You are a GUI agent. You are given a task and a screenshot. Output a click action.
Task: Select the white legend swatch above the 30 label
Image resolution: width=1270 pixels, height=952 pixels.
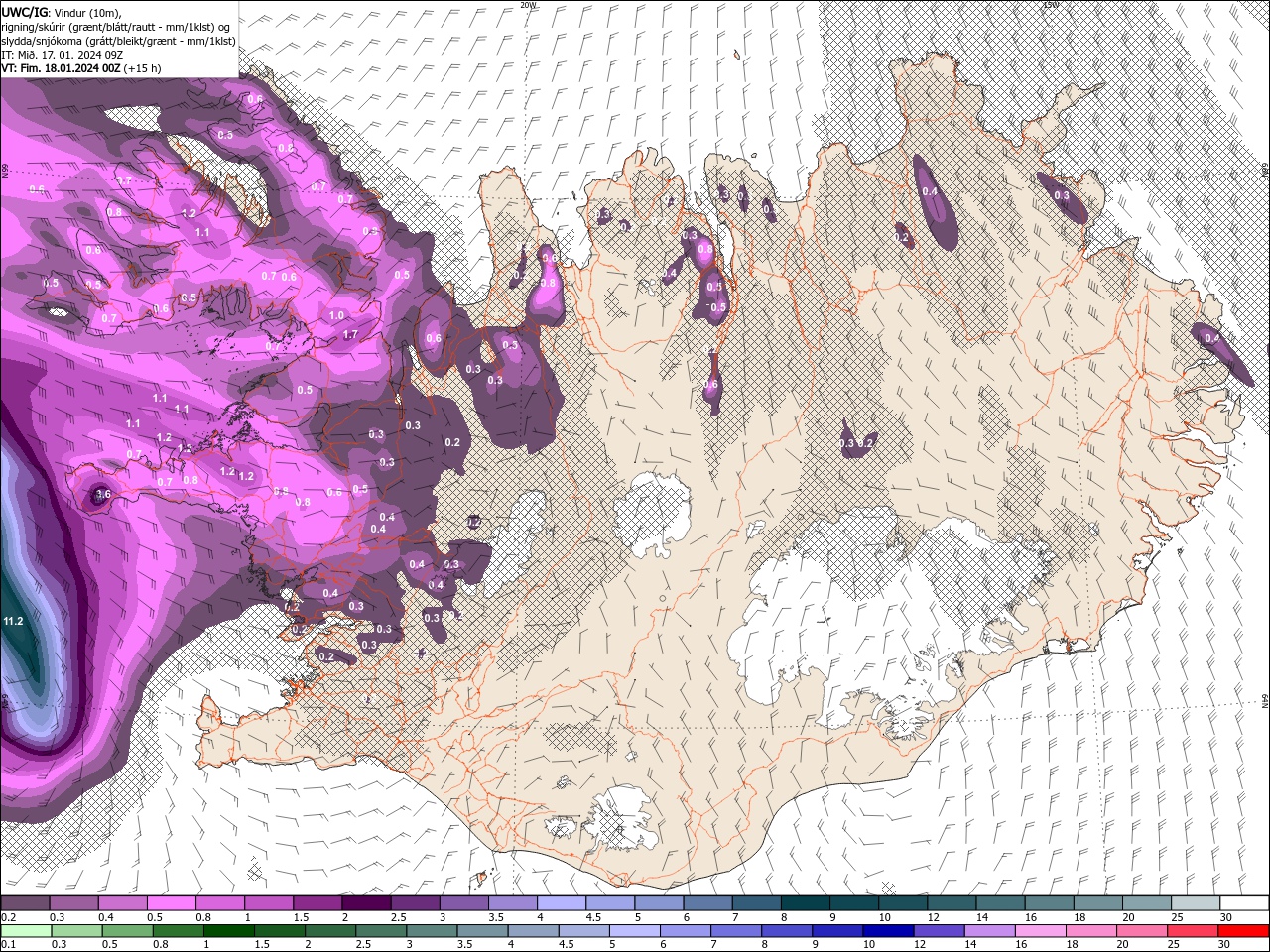(x=1245, y=903)
